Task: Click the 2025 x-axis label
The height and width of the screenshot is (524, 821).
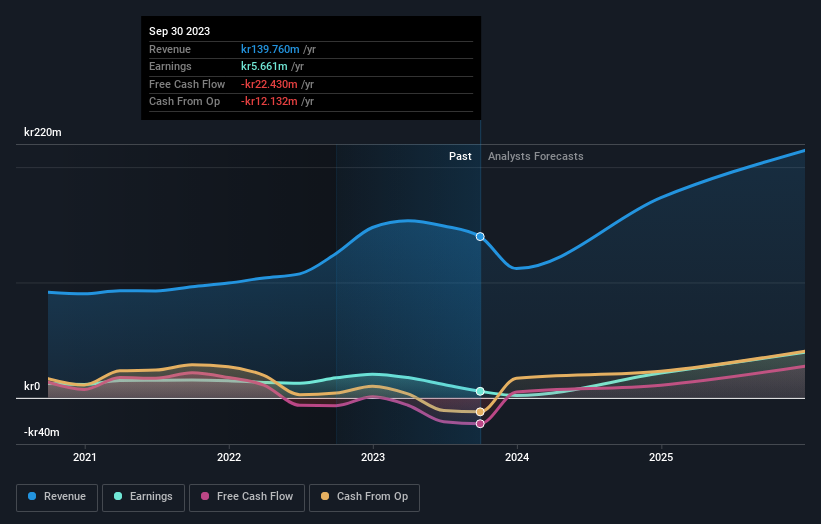Action: pos(661,457)
